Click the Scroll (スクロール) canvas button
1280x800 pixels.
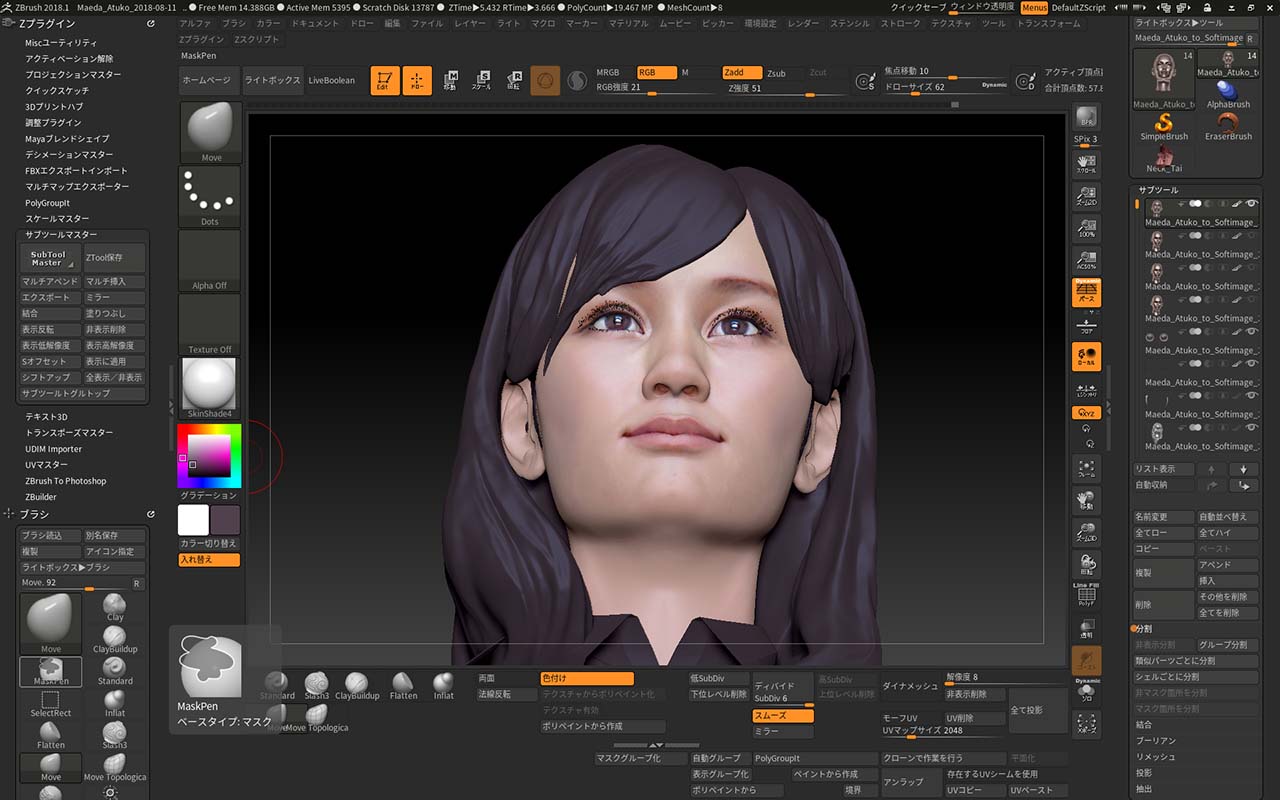point(1087,165)
